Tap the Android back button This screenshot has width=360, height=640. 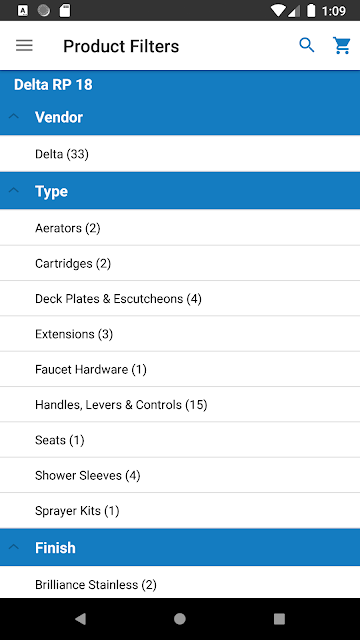(x=80, y=619)
